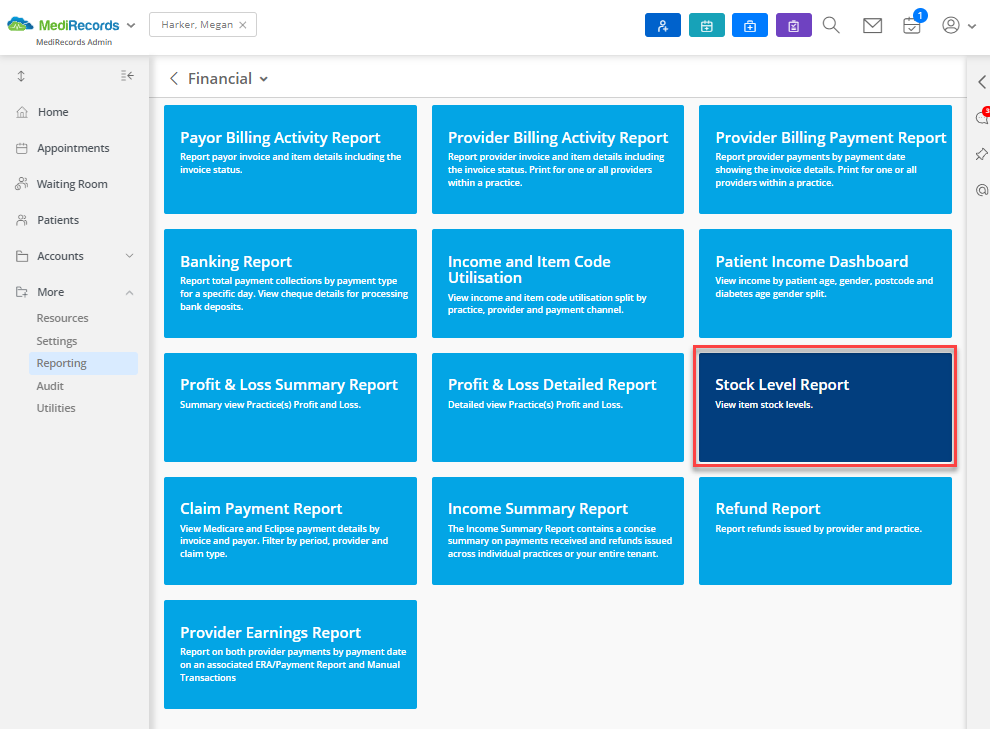
Task: Open the teal calendar appointment icon
Action: [x=707, y=25]
